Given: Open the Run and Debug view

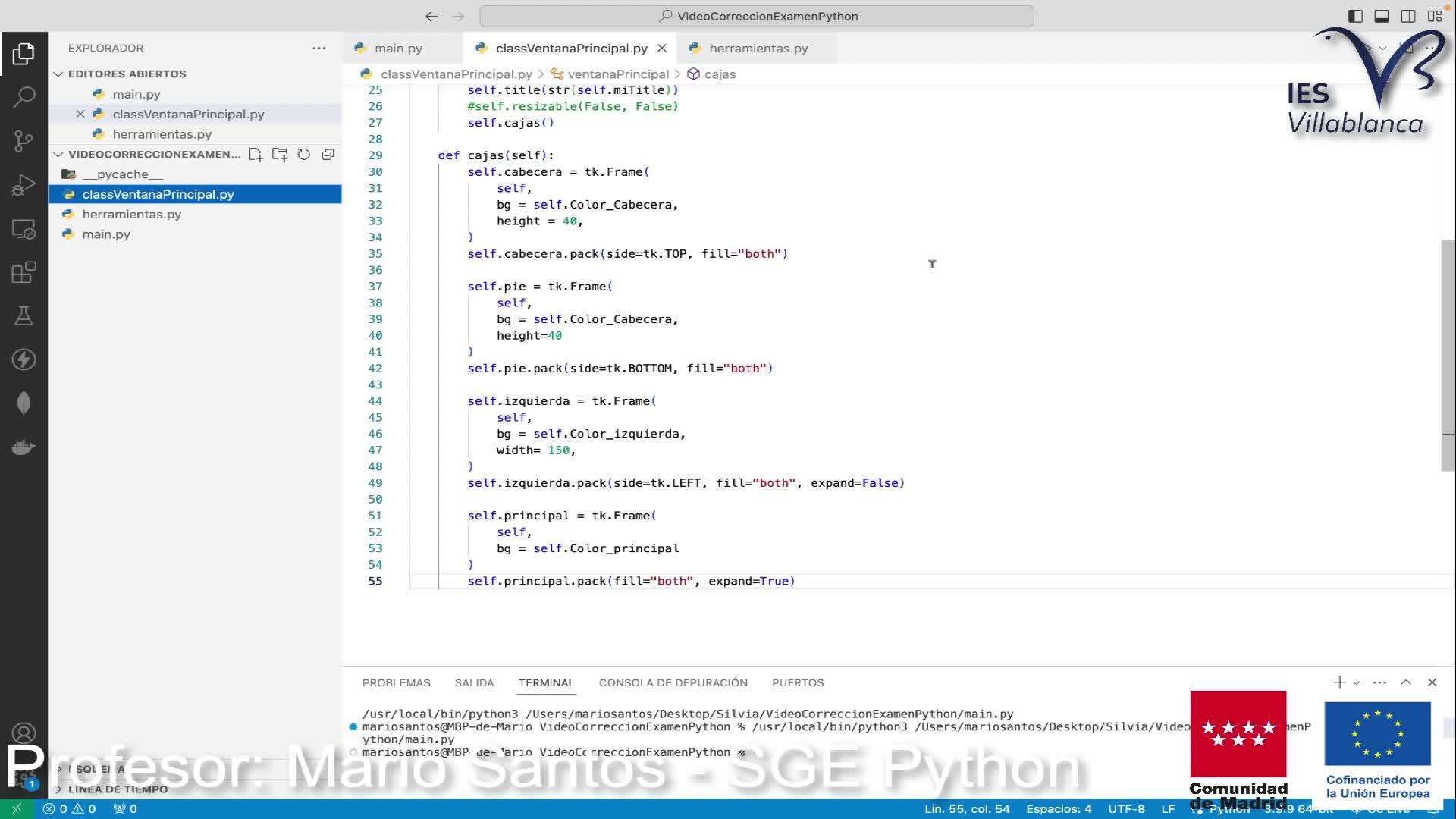Looking at the screenshot, I should (x=24, y=185).
